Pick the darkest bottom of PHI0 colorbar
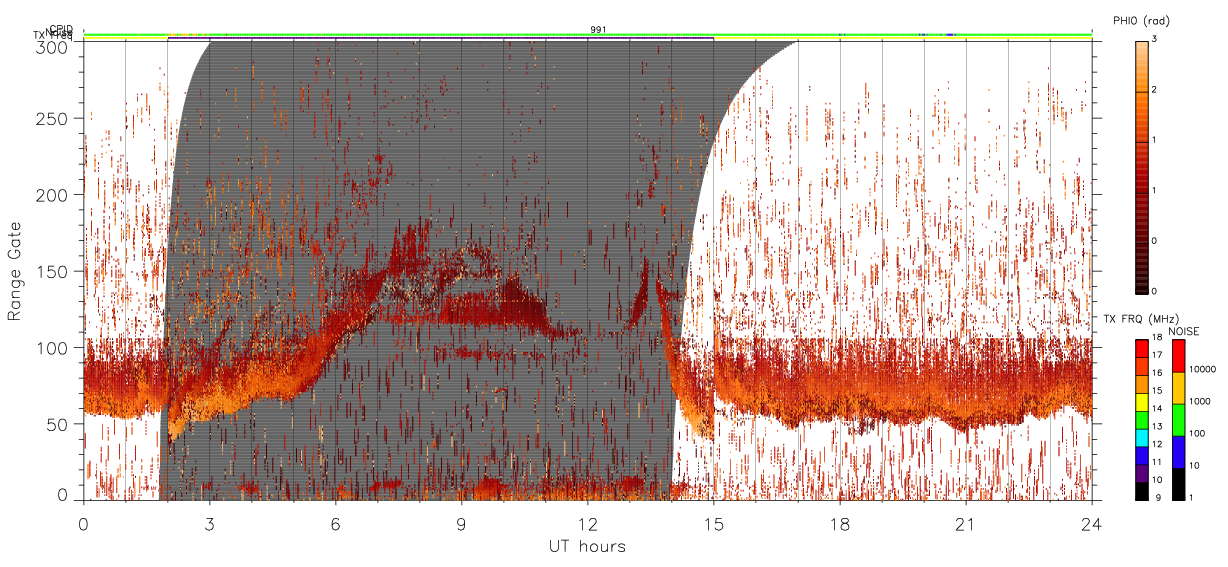1228x567 pixels. [x=1141, y=290]
